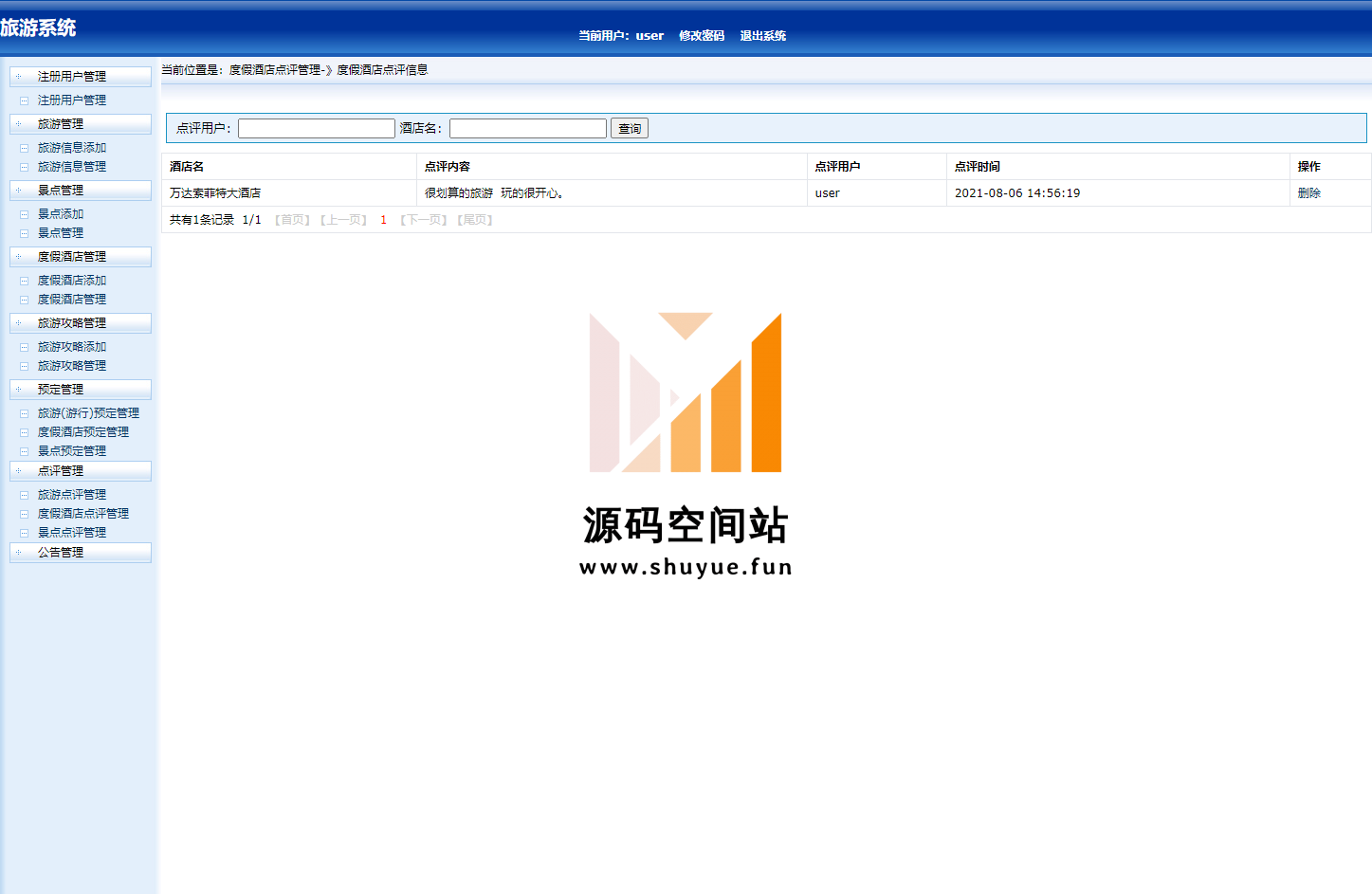Select page number 1 in pagination

pos(383,219)
